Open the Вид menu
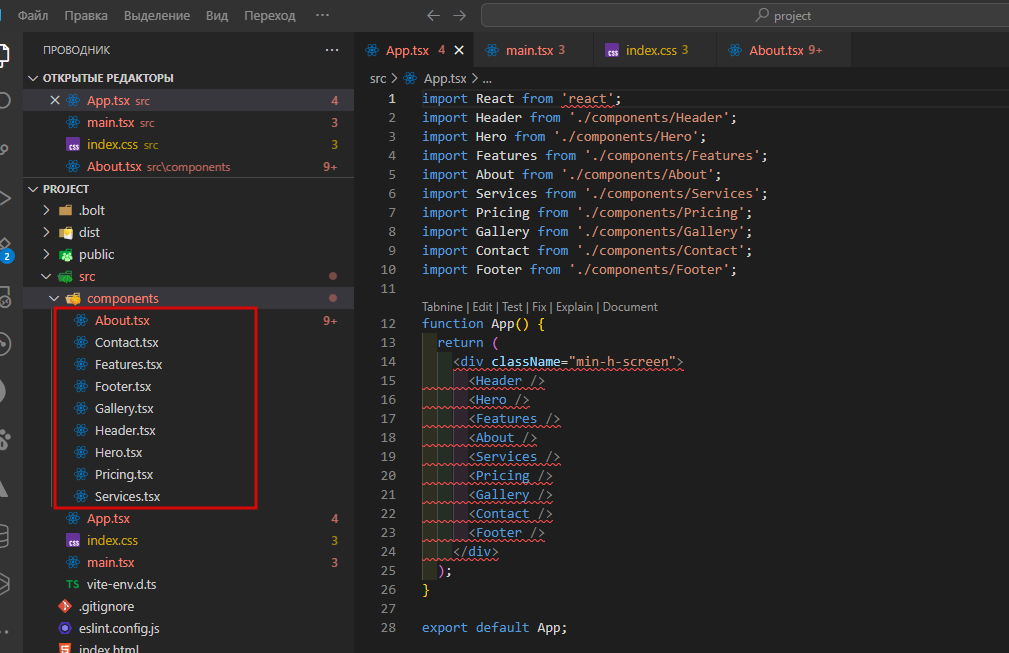Image resolution: width=1009 pixels, height=653 pixels. 217,15
